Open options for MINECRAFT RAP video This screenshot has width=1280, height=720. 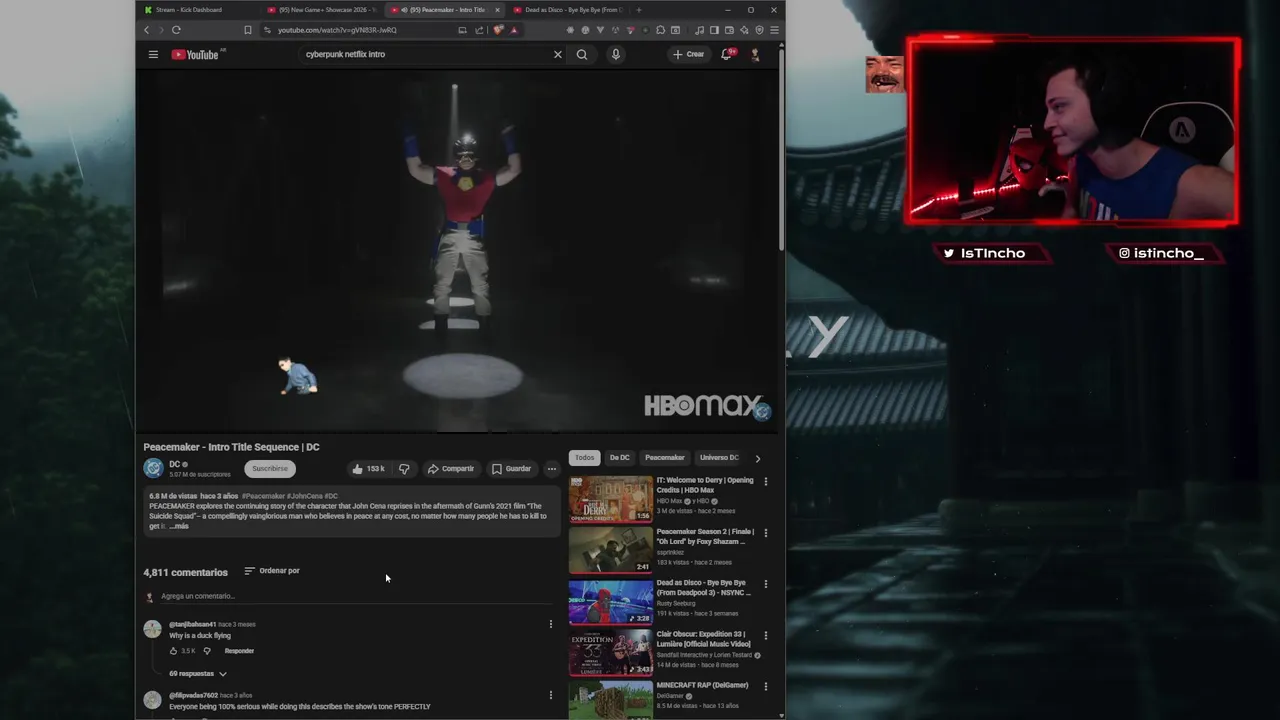[x=766, y=687]
